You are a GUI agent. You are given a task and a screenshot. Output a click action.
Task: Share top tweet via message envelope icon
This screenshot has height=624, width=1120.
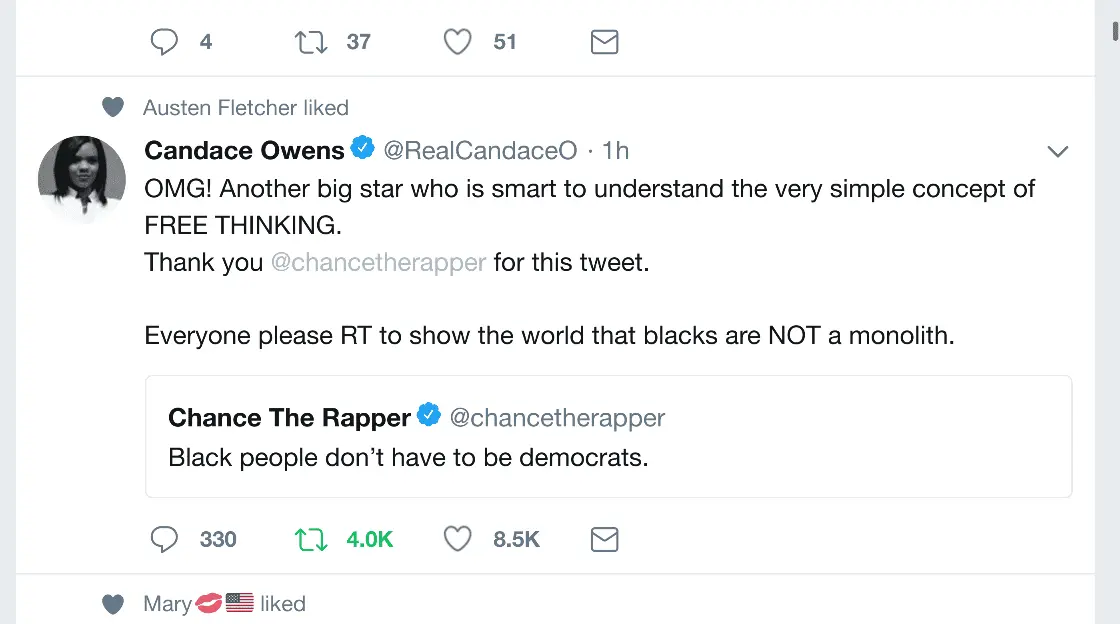[x=604, y=42]
